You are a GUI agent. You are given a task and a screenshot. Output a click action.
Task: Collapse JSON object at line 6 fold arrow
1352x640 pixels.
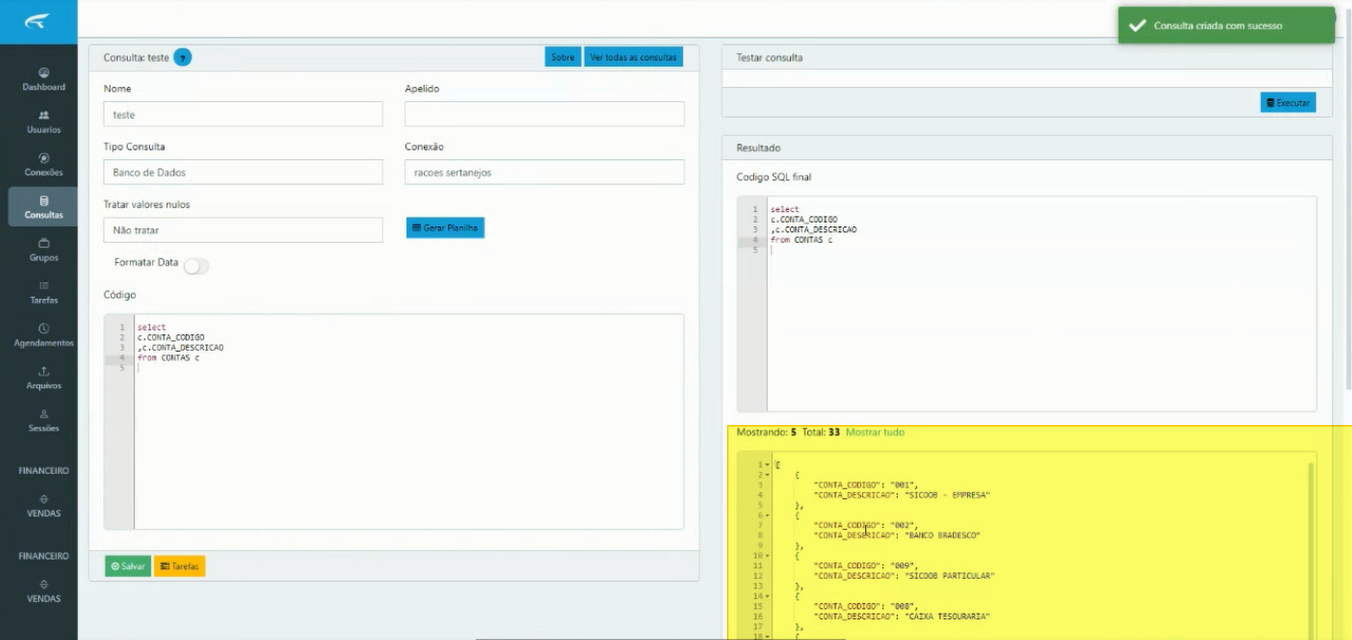[x=767, y=515]
